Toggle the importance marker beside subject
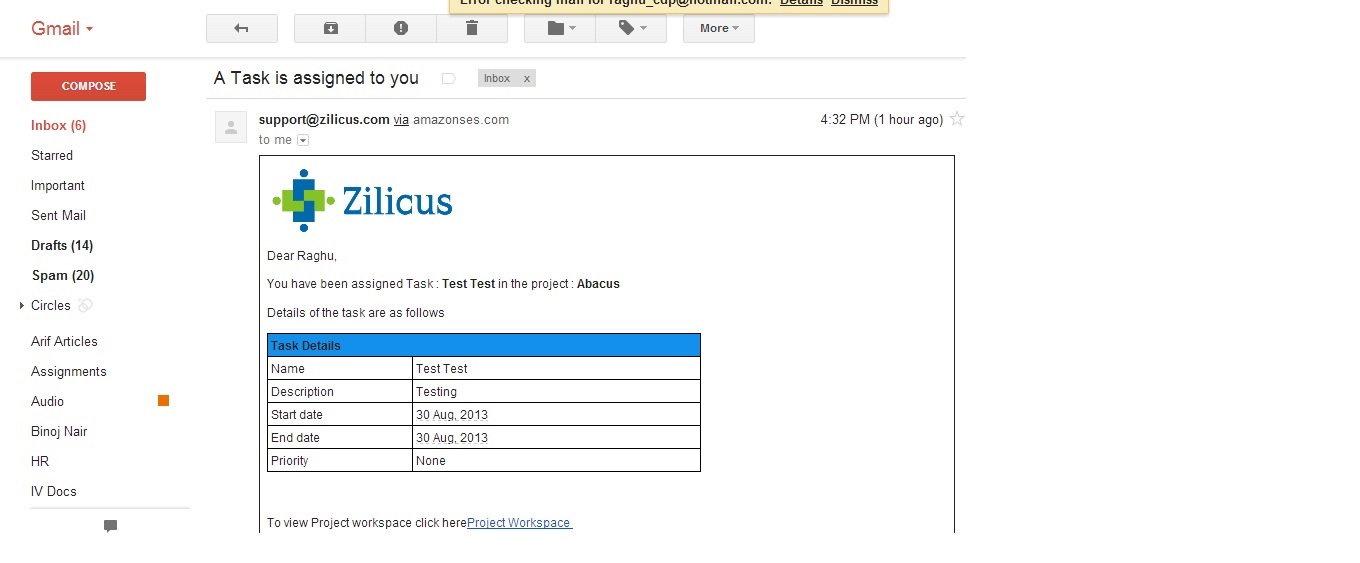Viewport: 1360px width, 563px height. [x=448, y=78]
